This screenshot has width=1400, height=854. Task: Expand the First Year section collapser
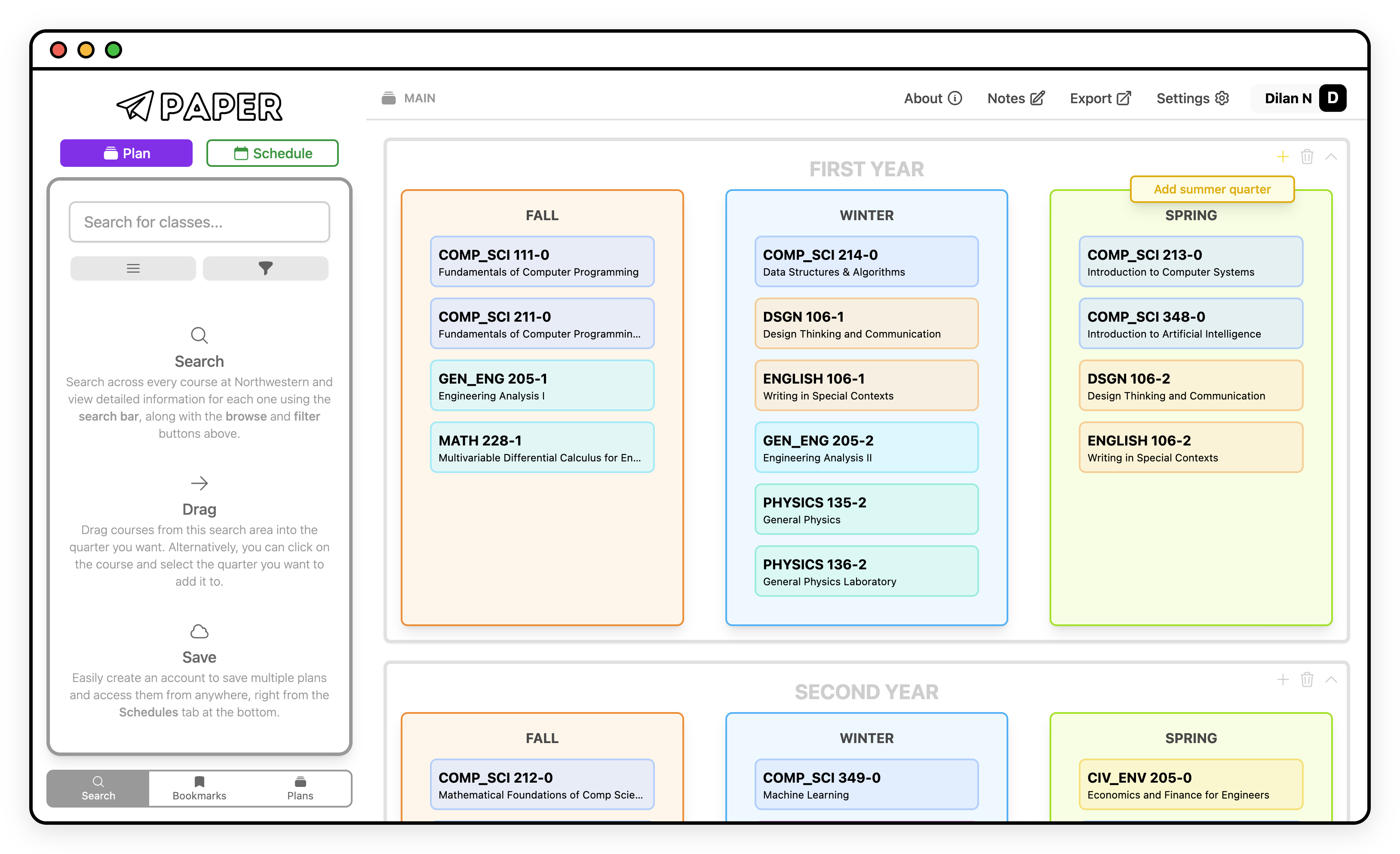(x=1331, y=157)
